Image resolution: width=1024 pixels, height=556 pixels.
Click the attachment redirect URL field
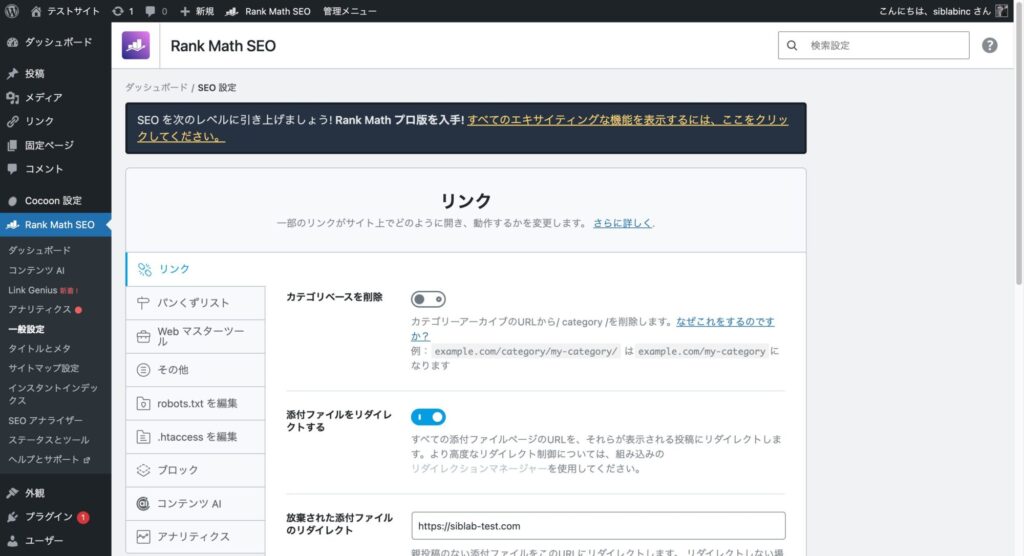pyautogui.click(x=598, y=526)
